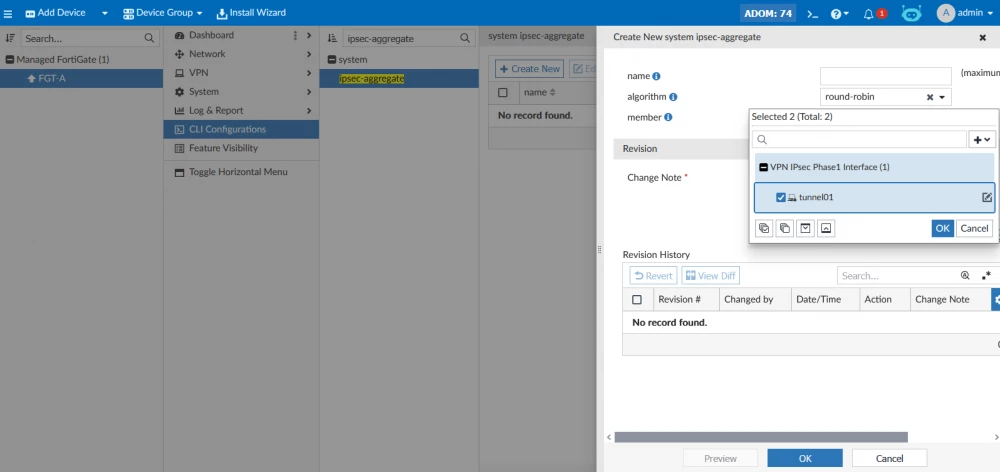
Task: Open revision history column settings gear
Action: pyautogui.click(x=996, y=299)
